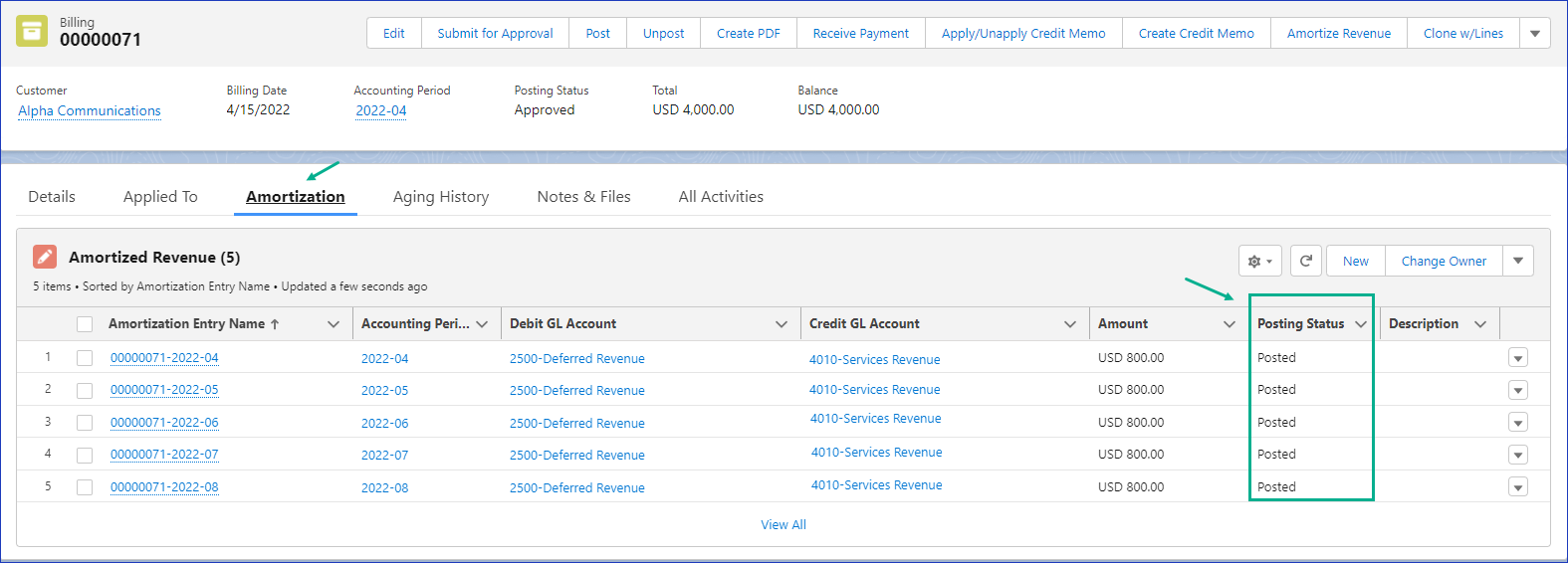Image resolution: width=1568 pixels, height=563 pixels.
Task: Click Apply/Unapply Credit Memo
Action: point(1023,33)
